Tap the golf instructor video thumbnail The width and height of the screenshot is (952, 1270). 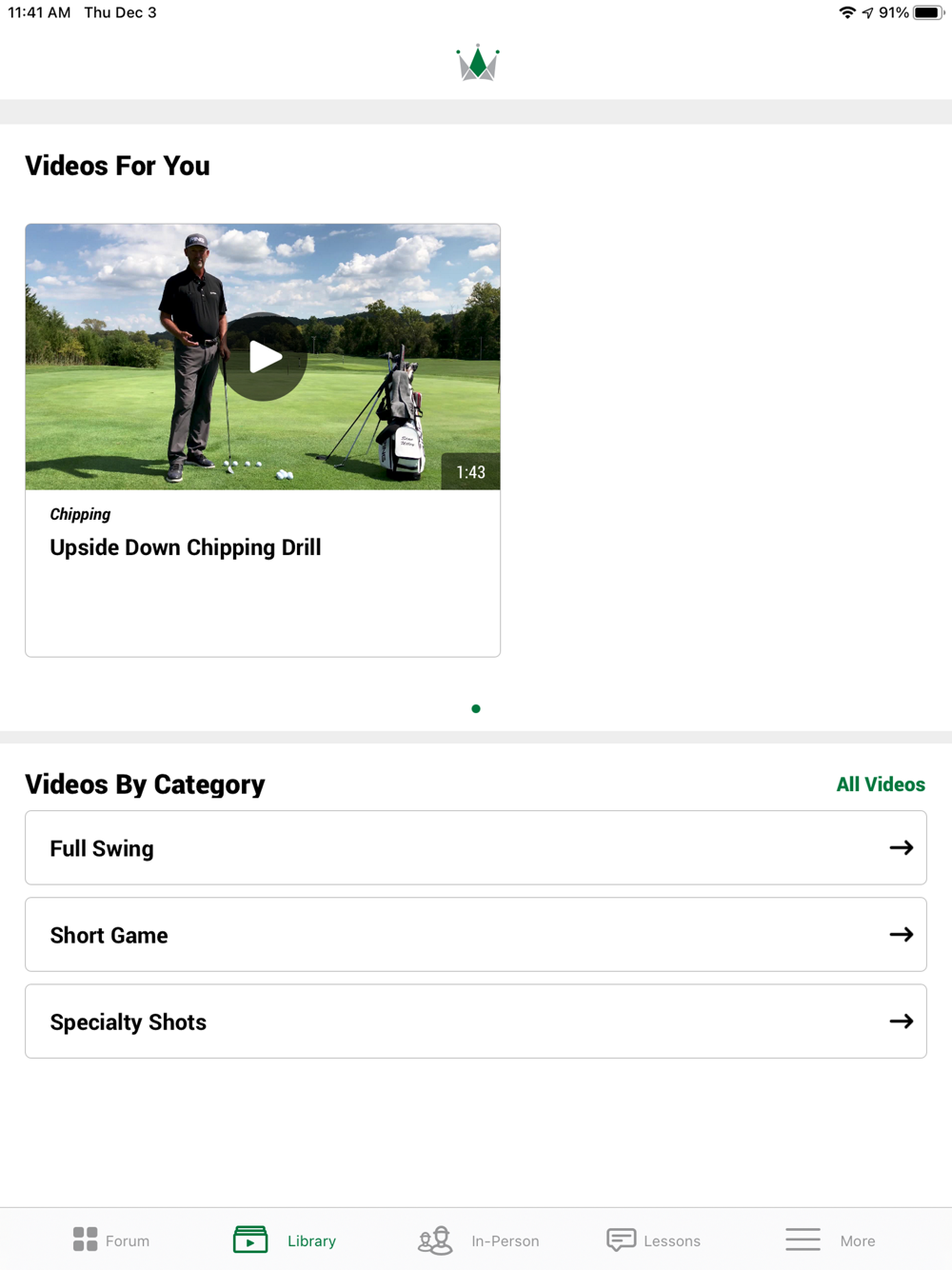click(x=263, y=357)
